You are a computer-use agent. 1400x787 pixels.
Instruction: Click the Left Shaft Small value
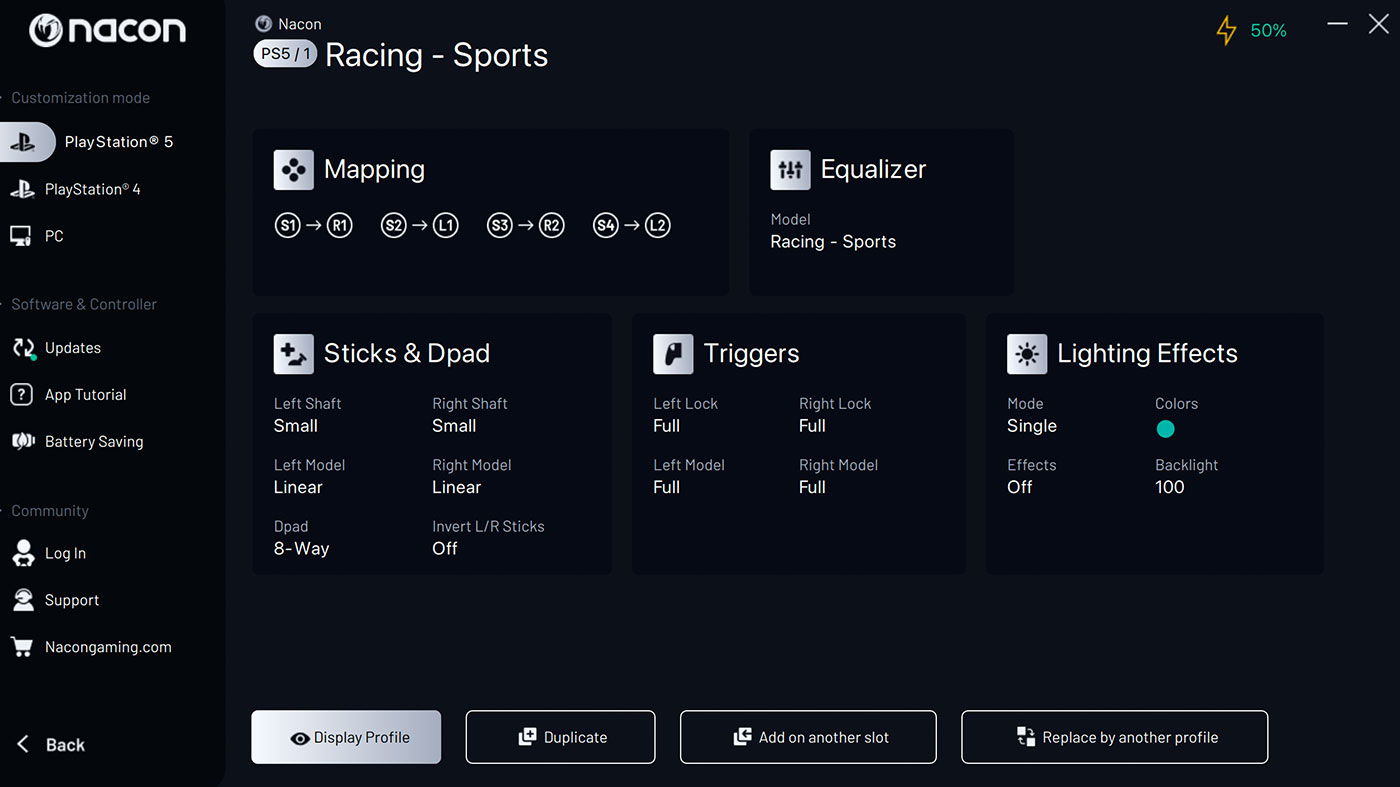(296, 426)
